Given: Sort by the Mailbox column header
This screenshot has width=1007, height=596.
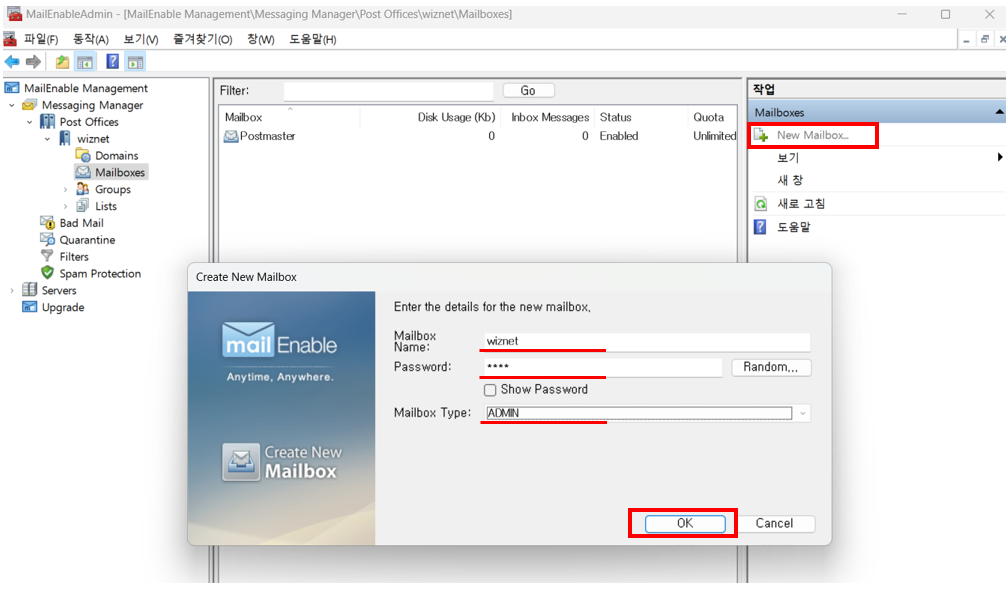Looking at the screenshot, I should (x=290, y=117).
